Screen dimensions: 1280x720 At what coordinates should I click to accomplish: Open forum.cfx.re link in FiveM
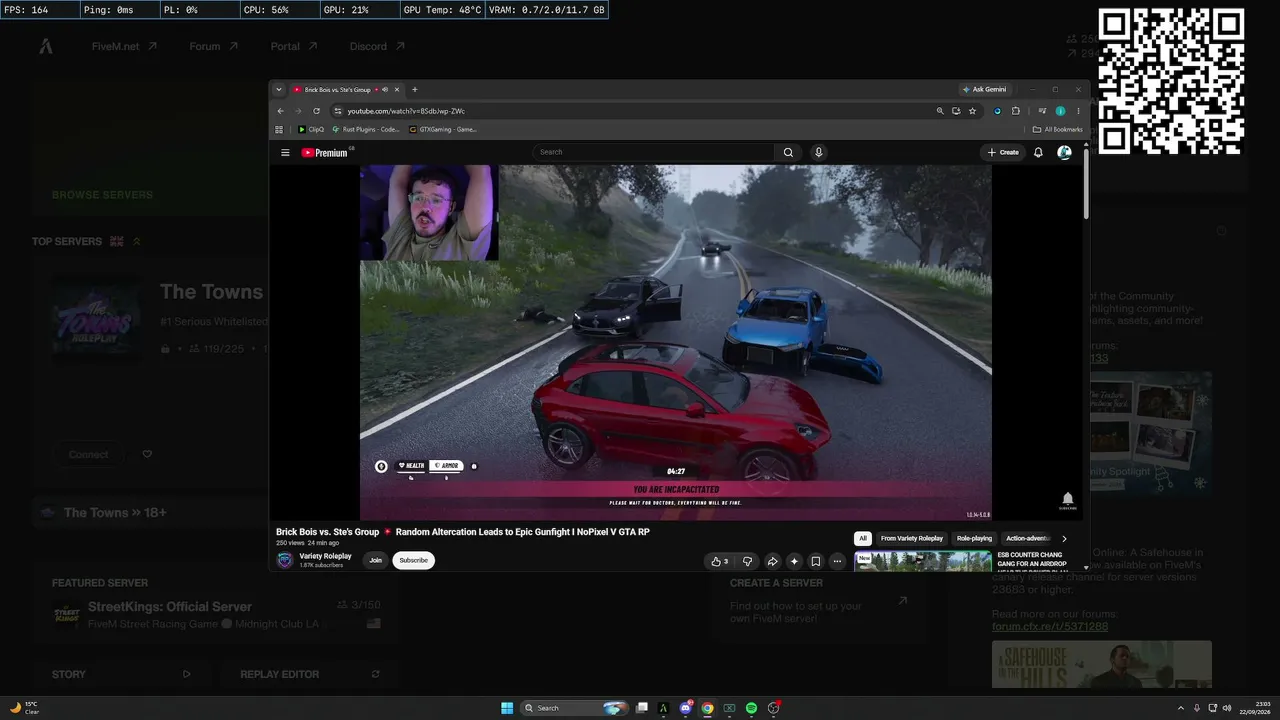pyautogui.click(x=1050, y=626)
